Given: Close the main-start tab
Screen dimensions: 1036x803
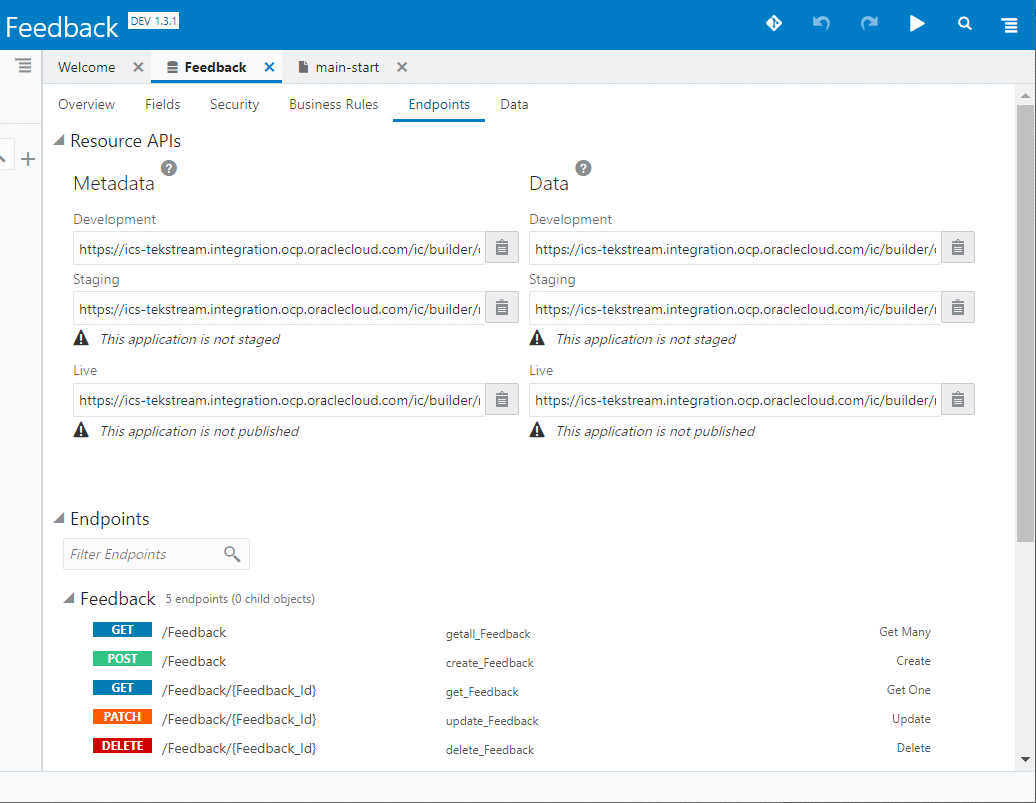Looking at the screenshot, I should (x=402, y=67).
